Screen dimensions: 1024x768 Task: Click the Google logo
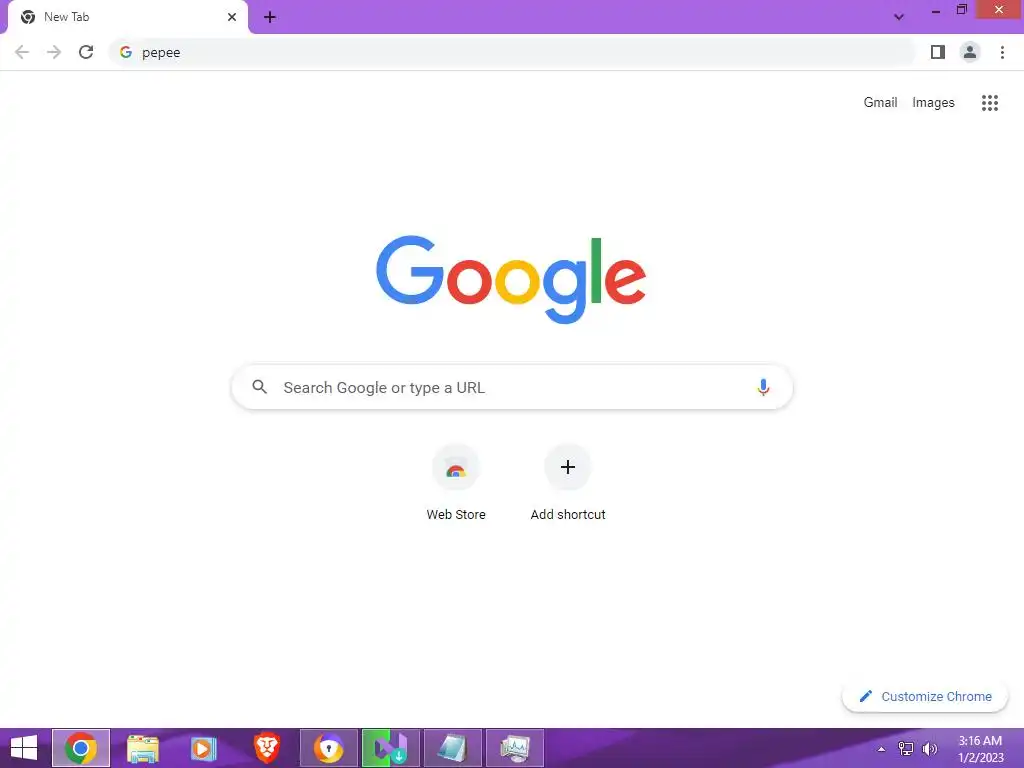511,280
